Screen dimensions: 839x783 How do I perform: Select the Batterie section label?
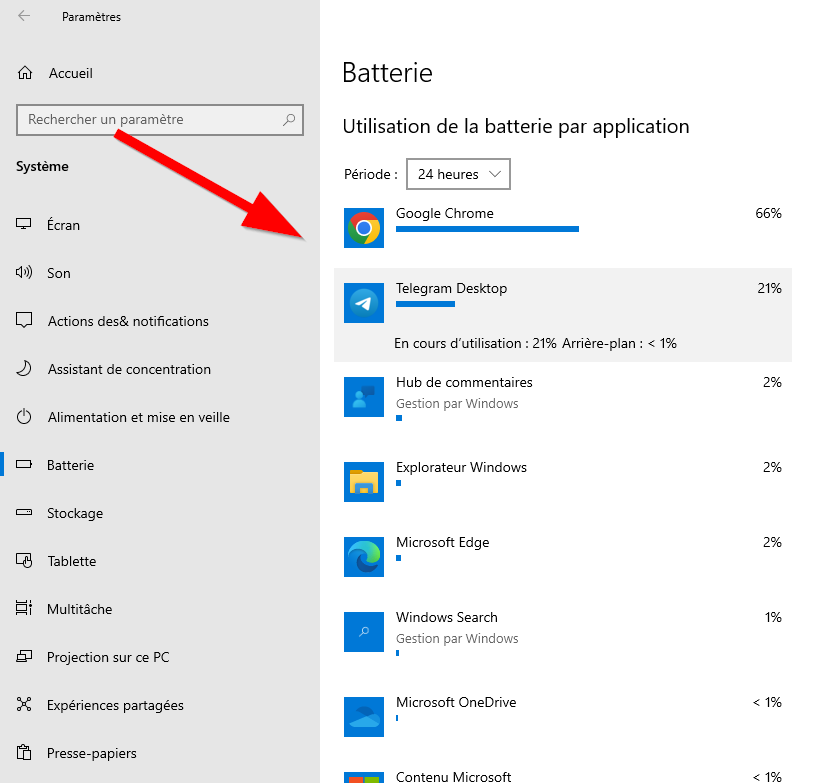[71, 465]
